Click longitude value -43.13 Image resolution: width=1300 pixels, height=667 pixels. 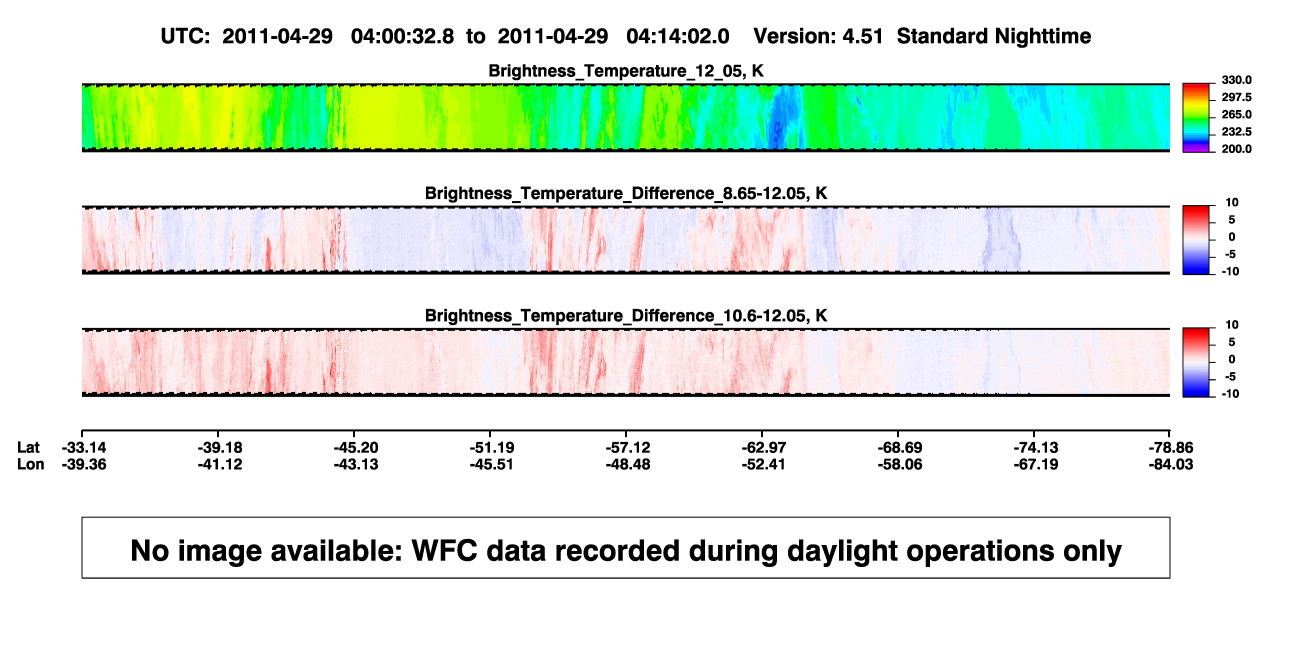click(x=355, y=464)
